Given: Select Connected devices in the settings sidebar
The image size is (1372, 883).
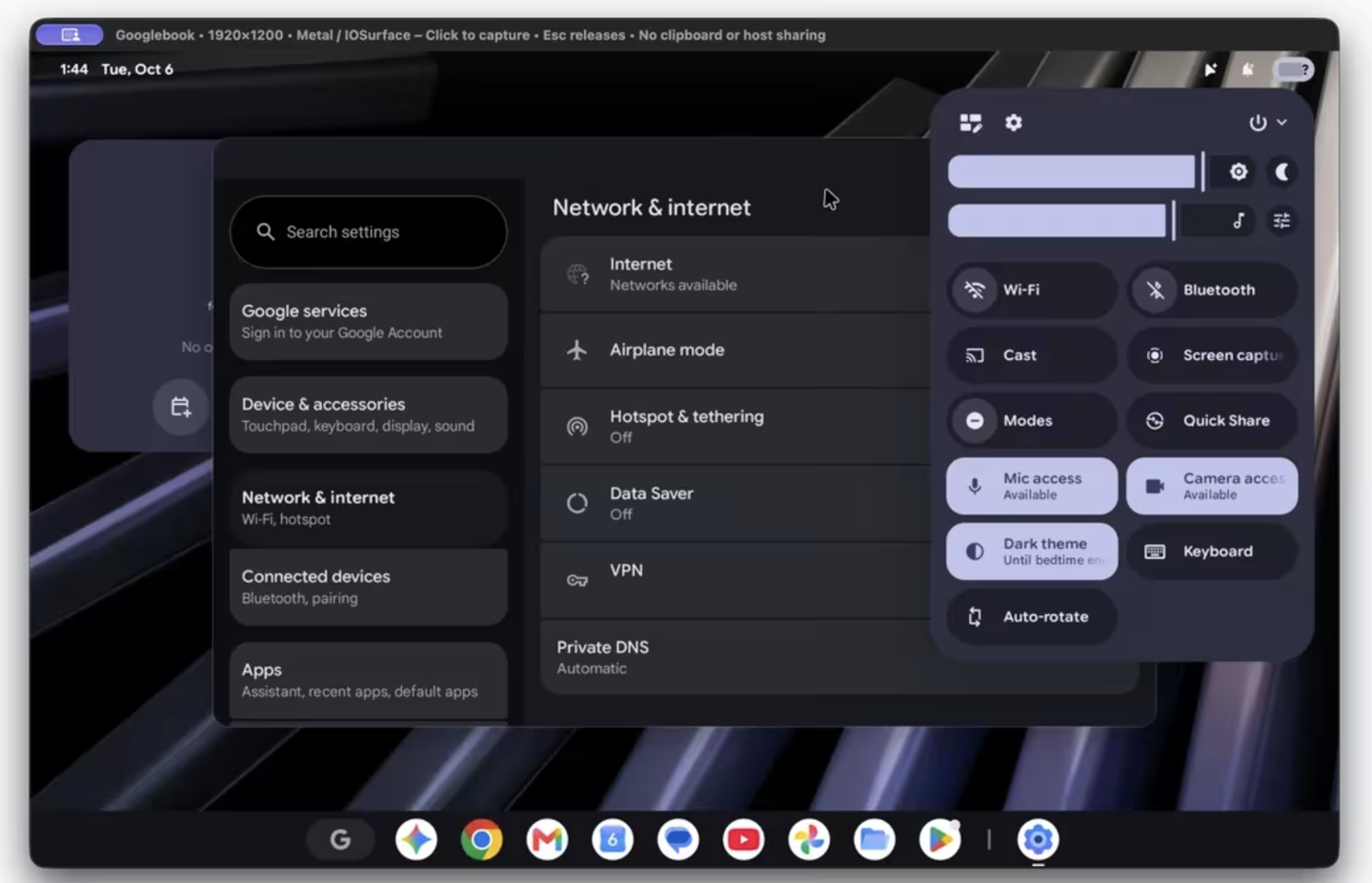Looking at the screenshot, I should 369,587.
